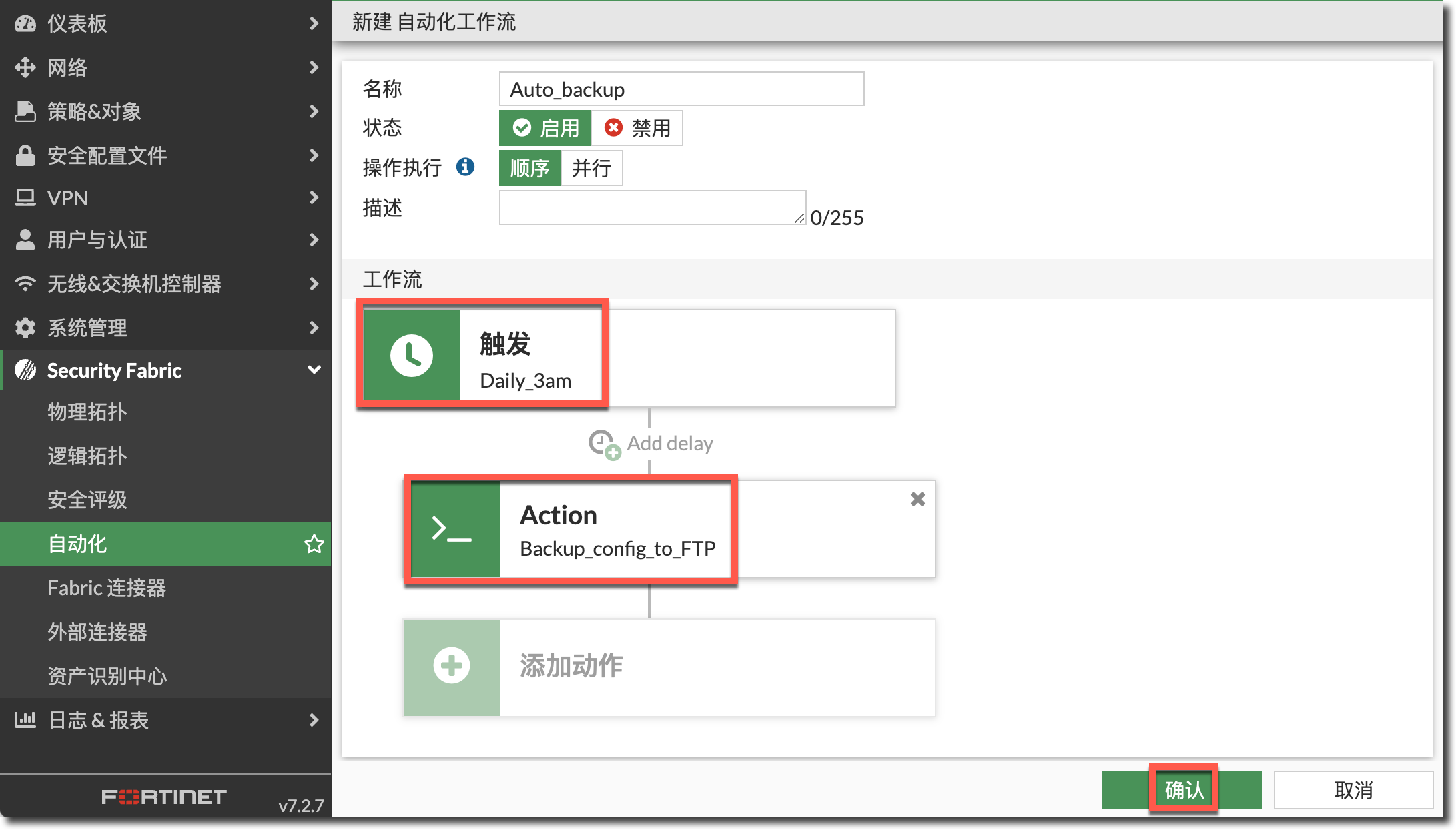Collapse the Security Fabric section
This screenshot has height=830, width=1456.
pyautogui.click(x=314, y=370)
